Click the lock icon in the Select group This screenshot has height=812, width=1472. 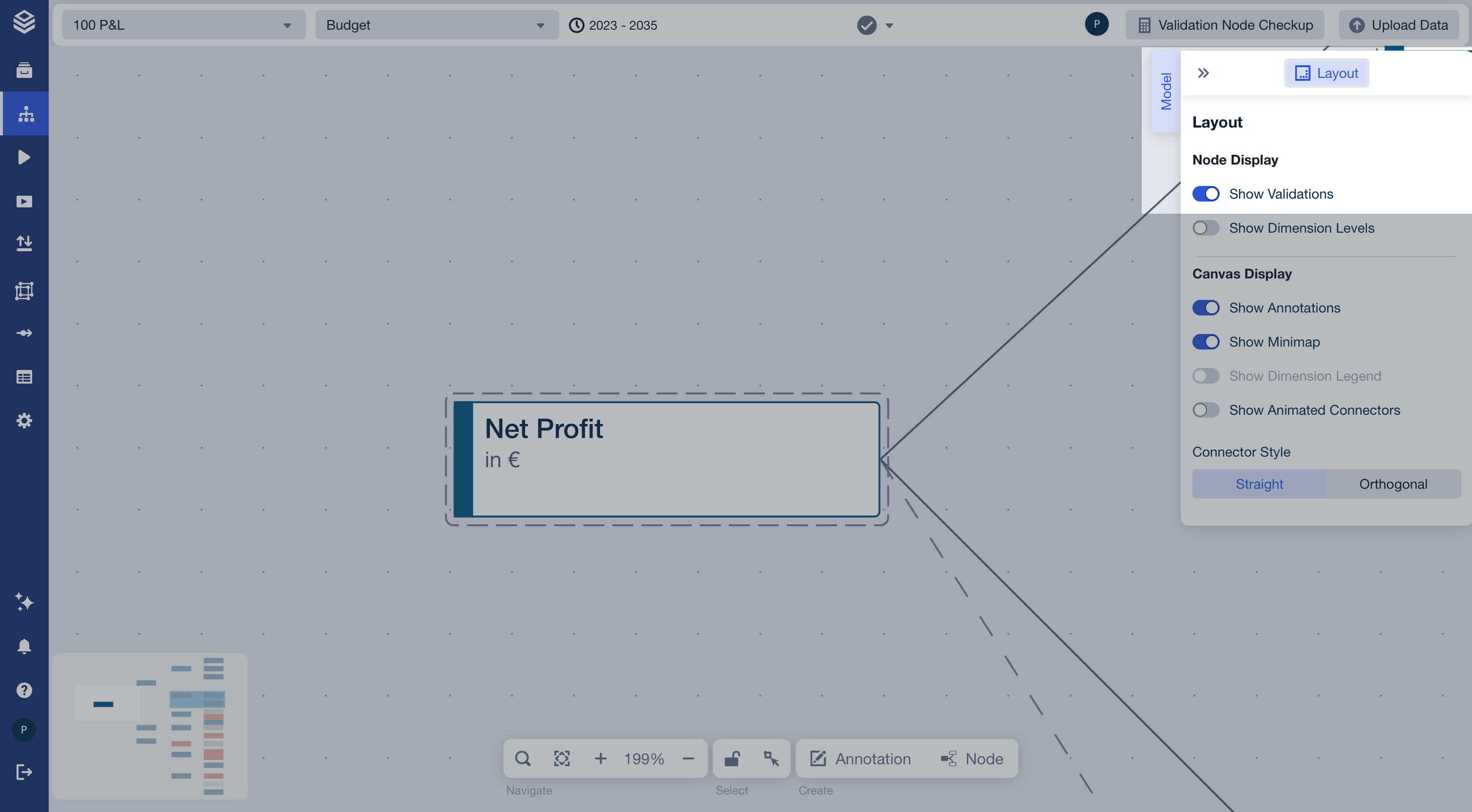733,758
